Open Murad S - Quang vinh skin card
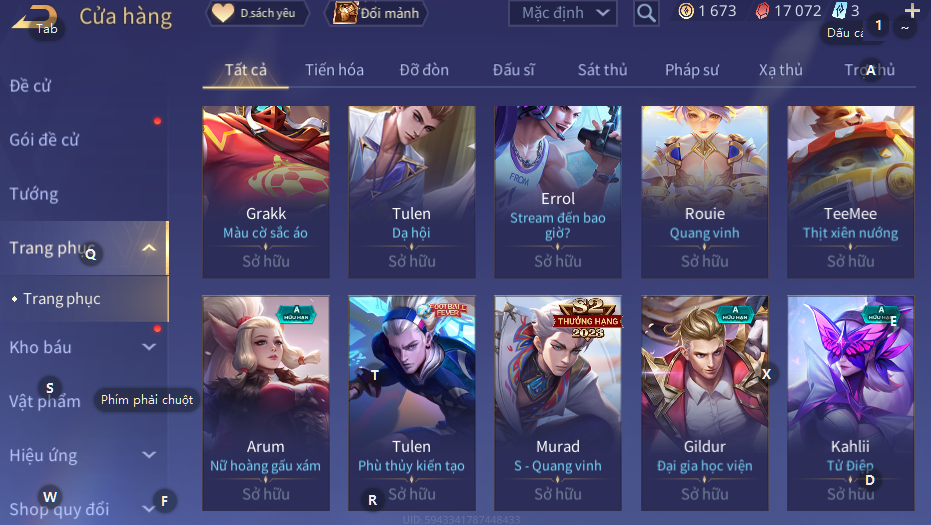Screen dimensions: 931x525 click(558, 403)
